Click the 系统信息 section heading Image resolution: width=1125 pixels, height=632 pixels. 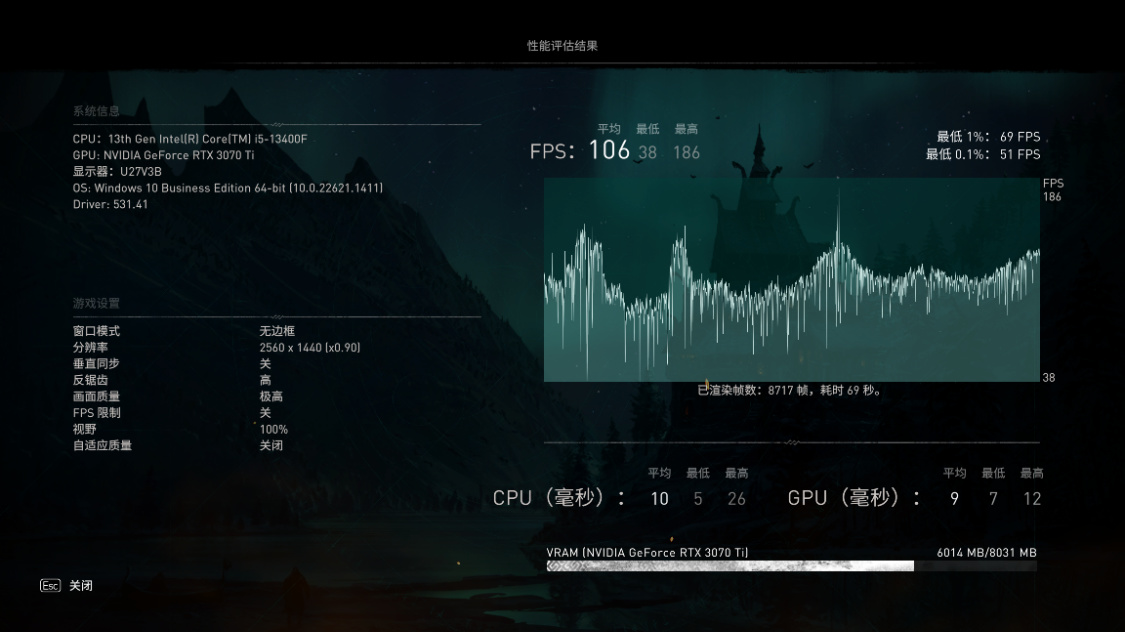click(x=96, y=111)
